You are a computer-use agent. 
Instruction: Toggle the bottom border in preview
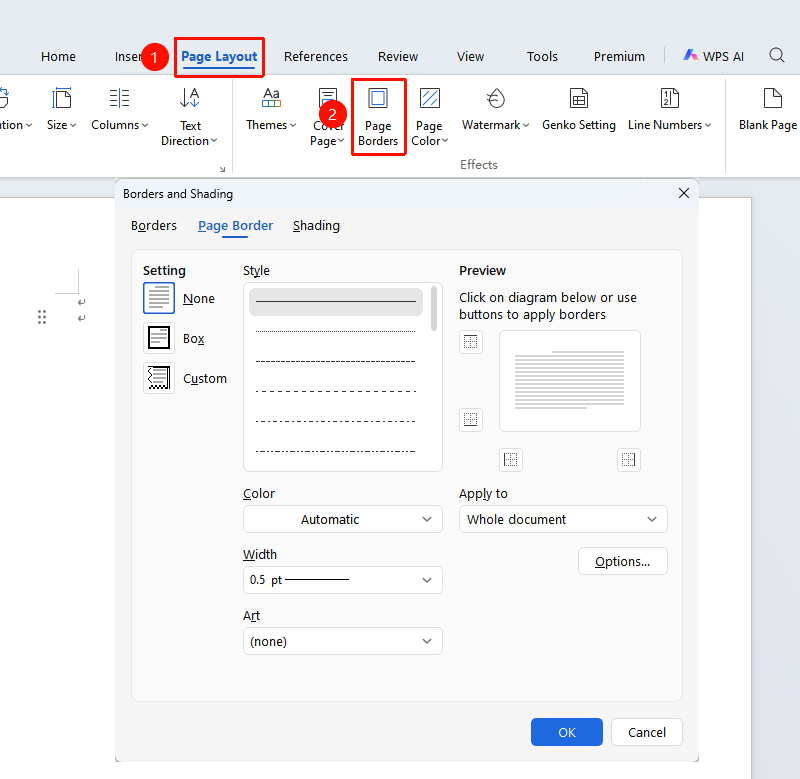[x=470, y=420]
